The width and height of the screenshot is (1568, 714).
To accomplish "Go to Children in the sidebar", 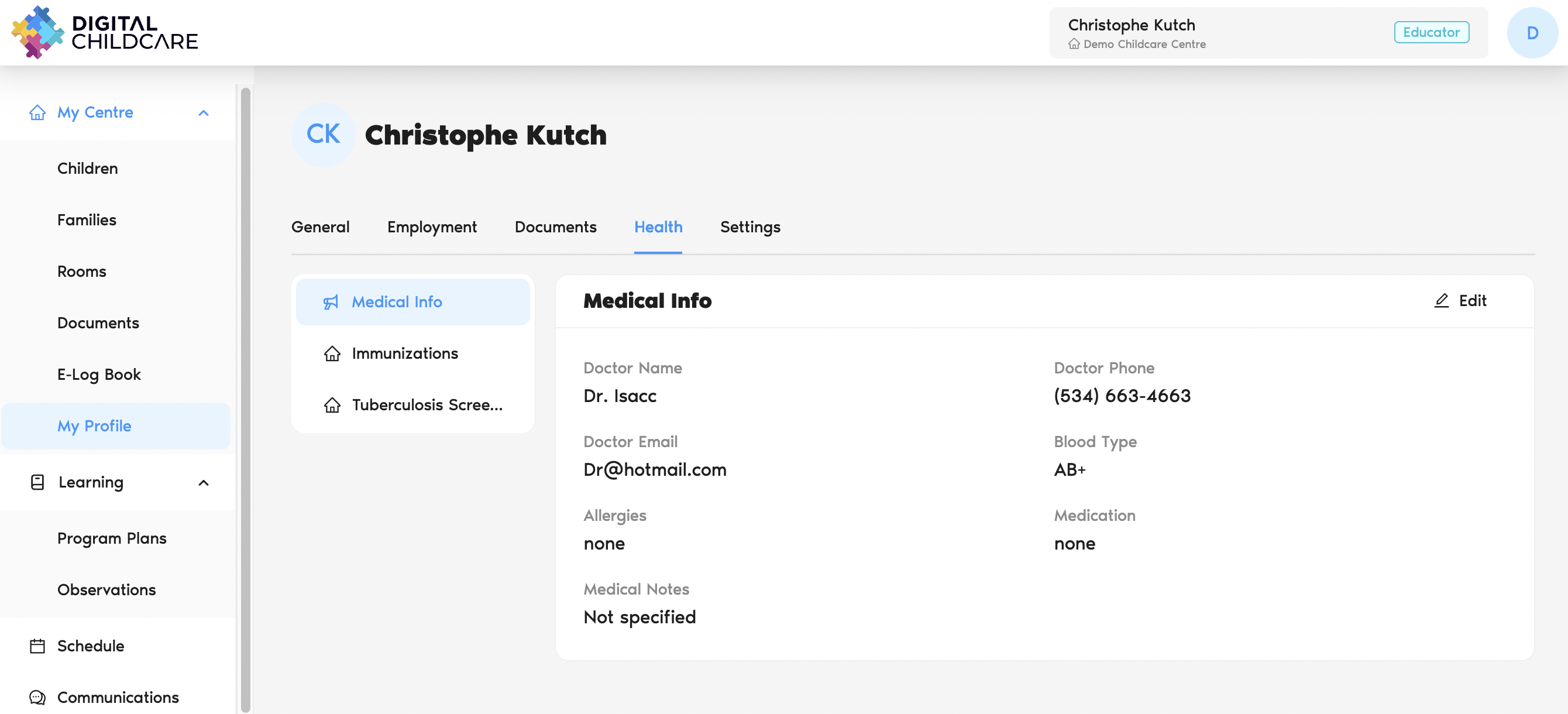I will click(x=88, y=169).
